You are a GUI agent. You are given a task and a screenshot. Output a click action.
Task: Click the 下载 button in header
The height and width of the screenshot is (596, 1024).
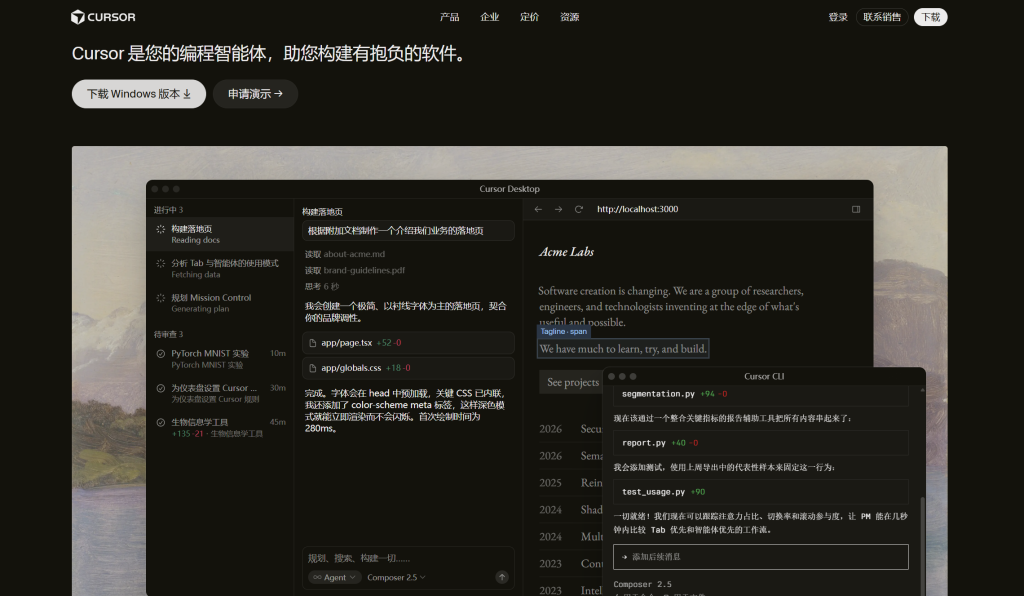click(x=931, y=17)
